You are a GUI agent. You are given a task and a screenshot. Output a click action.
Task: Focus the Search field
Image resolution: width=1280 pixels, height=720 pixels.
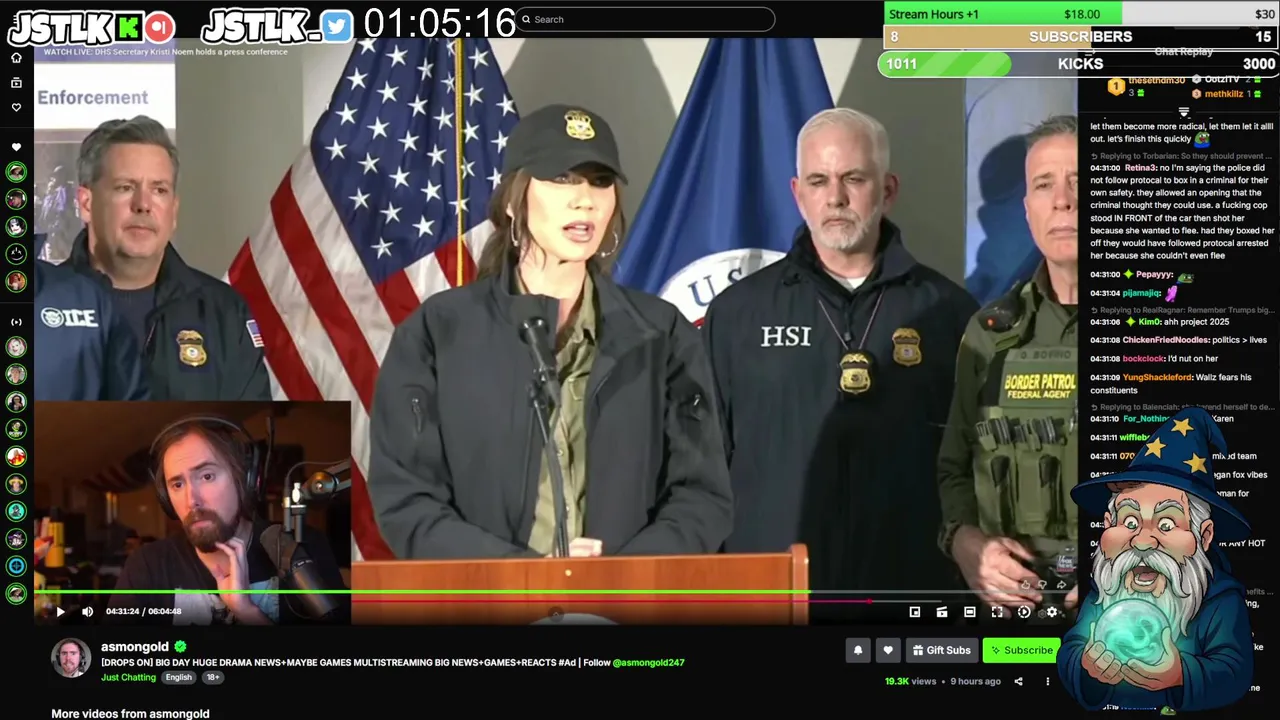click(644, 19)
